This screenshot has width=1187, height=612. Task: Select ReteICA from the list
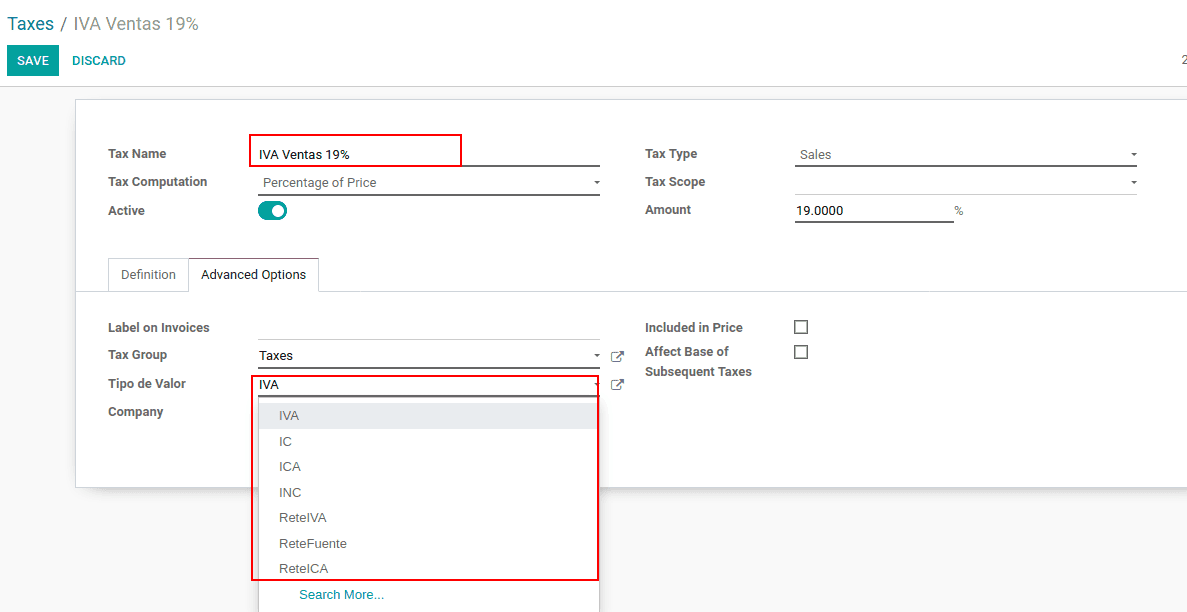click(x=428, y=569)
